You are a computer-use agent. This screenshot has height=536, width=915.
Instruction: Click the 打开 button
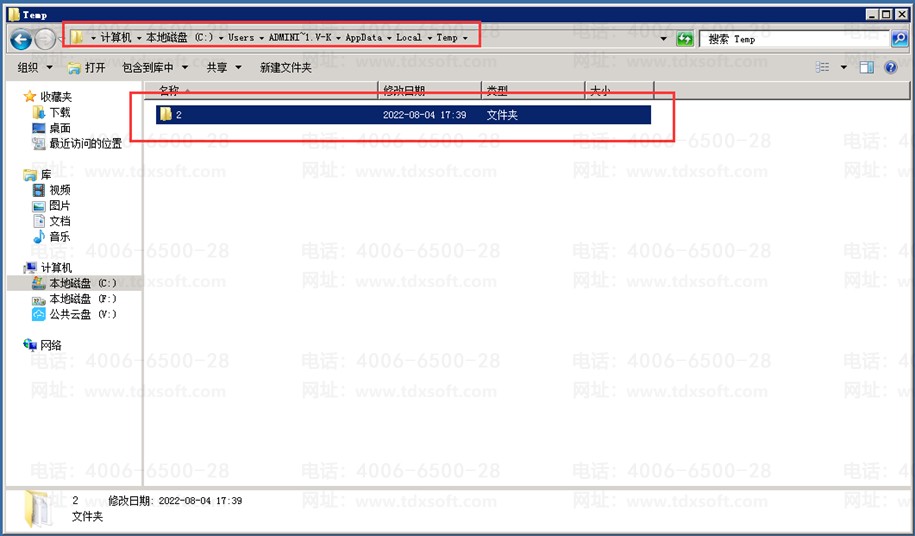pyautogui.click(x=87, y=68)
